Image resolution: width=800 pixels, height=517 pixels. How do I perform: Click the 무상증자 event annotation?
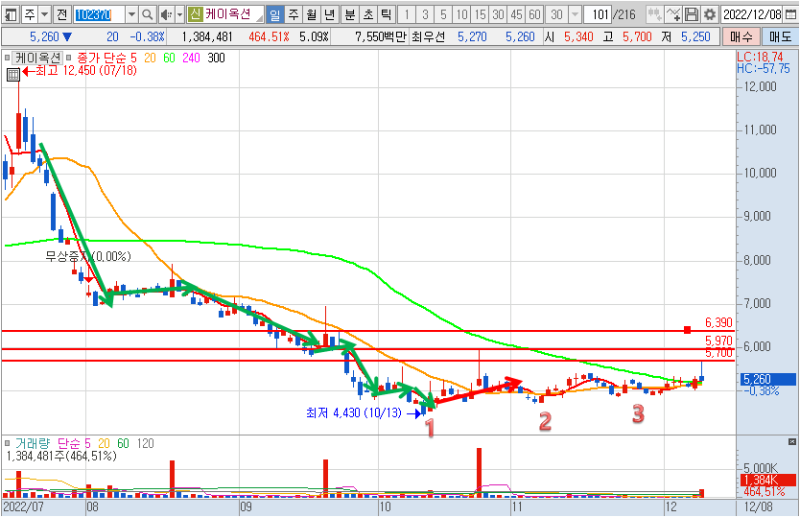click(x=88, y=256)
